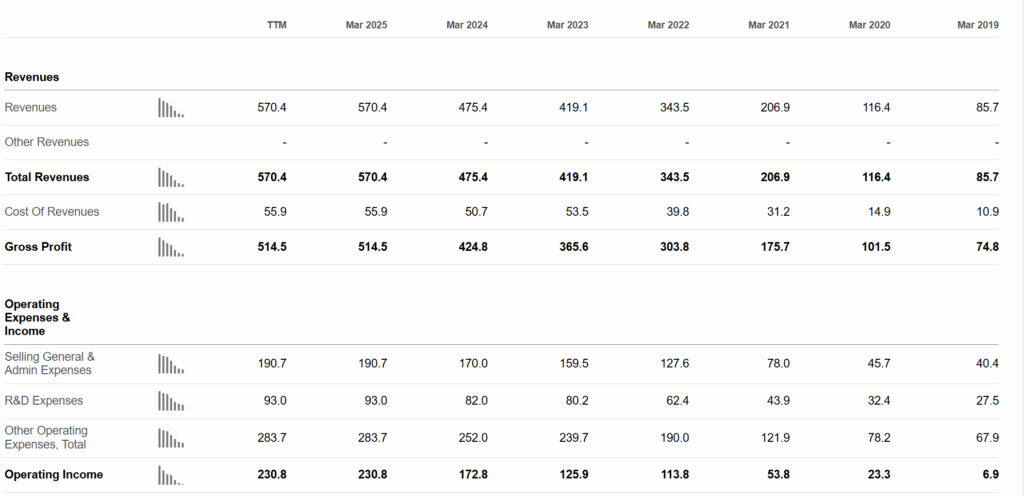The height and width of the screenshot is (496, 1024).
Task: Click the Gross Profit sparkline icon
Action: (171, 247)
